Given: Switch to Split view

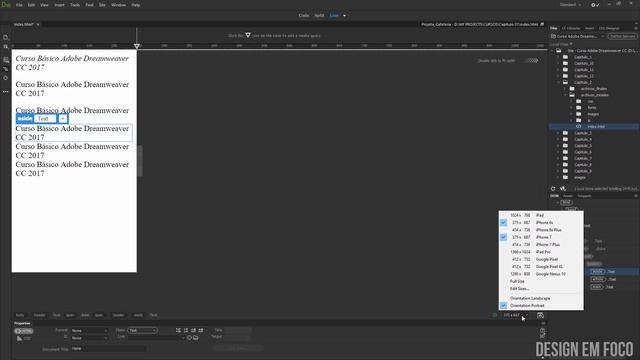Looking at the screenshot, I should tap(319, 16).
